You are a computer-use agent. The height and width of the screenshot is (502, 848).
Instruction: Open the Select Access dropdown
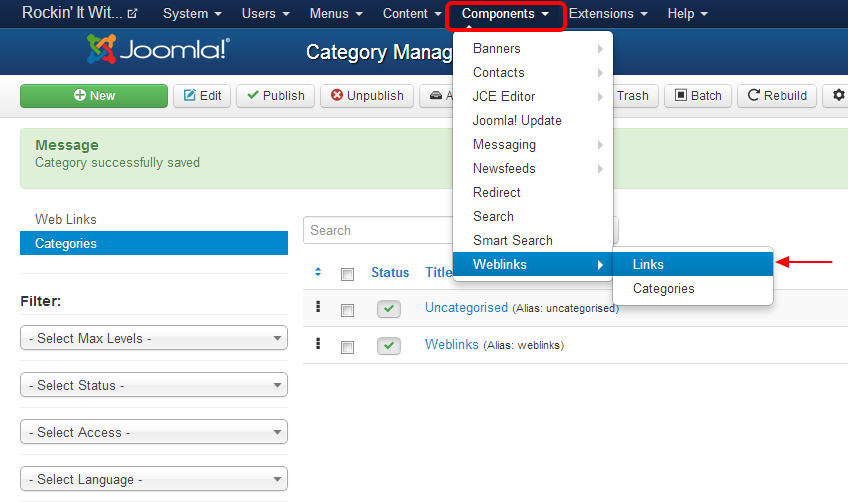pos(154,432)
